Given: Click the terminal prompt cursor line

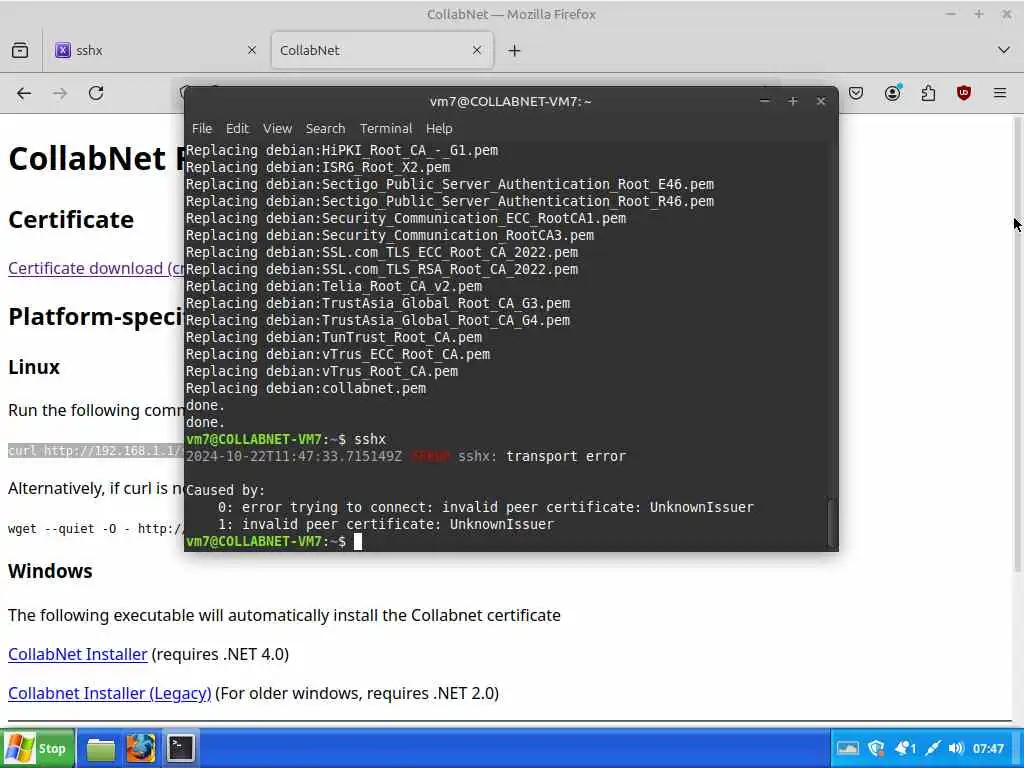Looking at the screenshot, I should (274, 541).
